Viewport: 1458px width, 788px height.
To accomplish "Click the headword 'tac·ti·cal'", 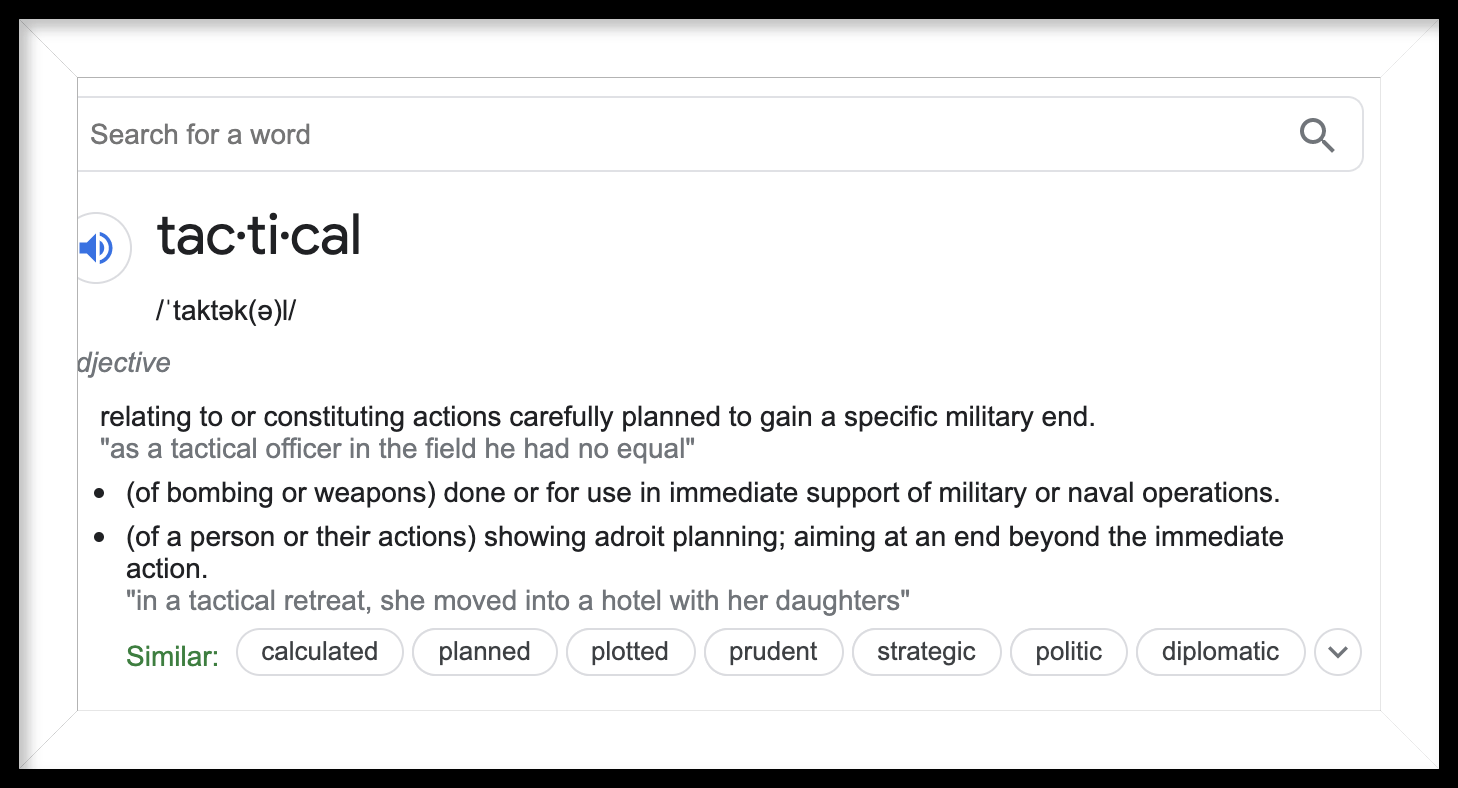I will 258,237.
